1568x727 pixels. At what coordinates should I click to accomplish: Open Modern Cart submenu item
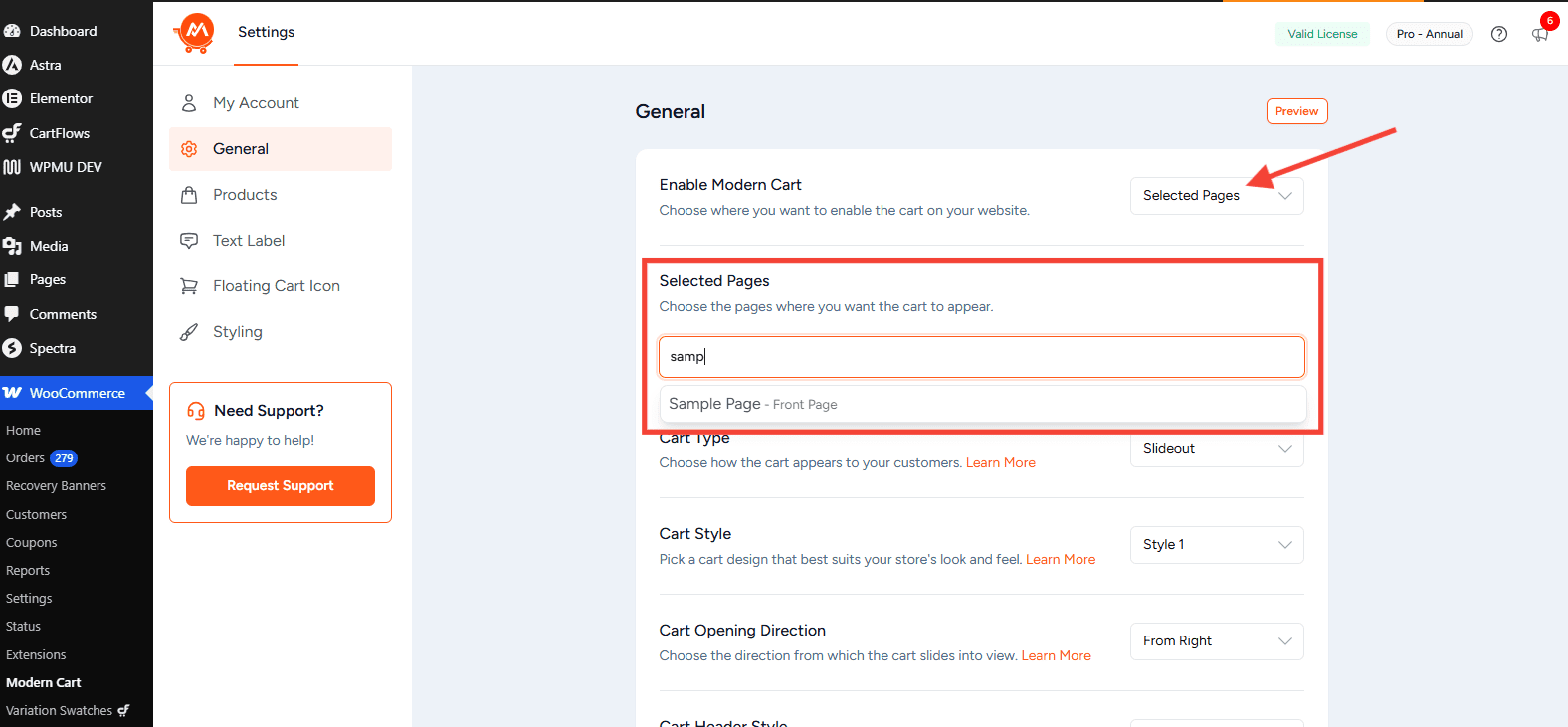point(44,683)
